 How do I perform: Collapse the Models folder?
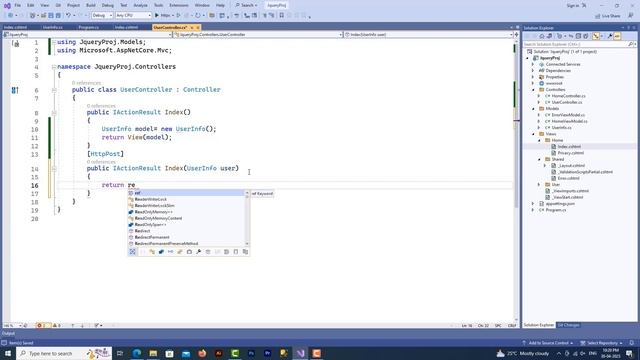(x=533, y=109)
